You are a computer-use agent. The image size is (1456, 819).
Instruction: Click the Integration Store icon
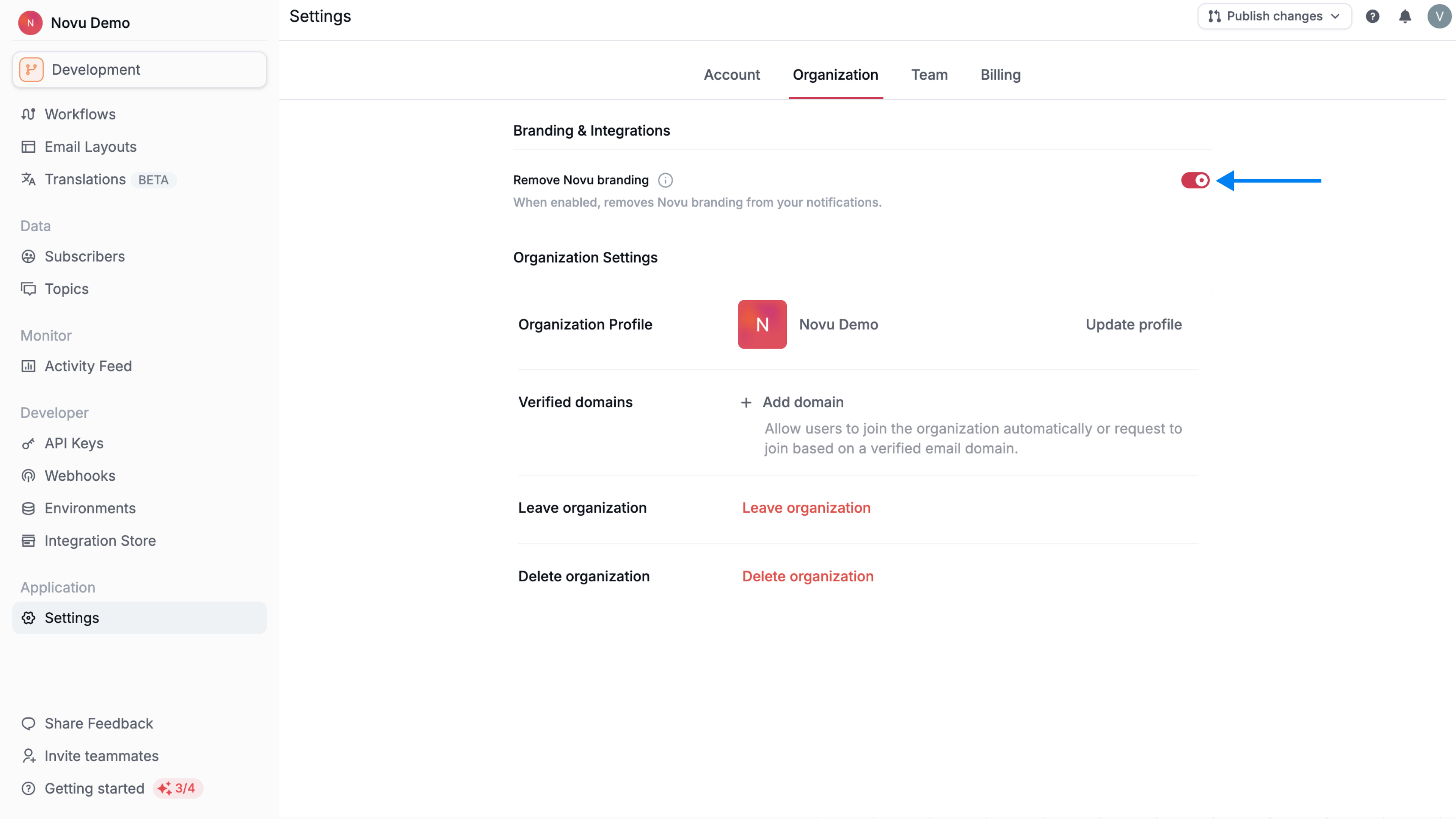point(29,540)
